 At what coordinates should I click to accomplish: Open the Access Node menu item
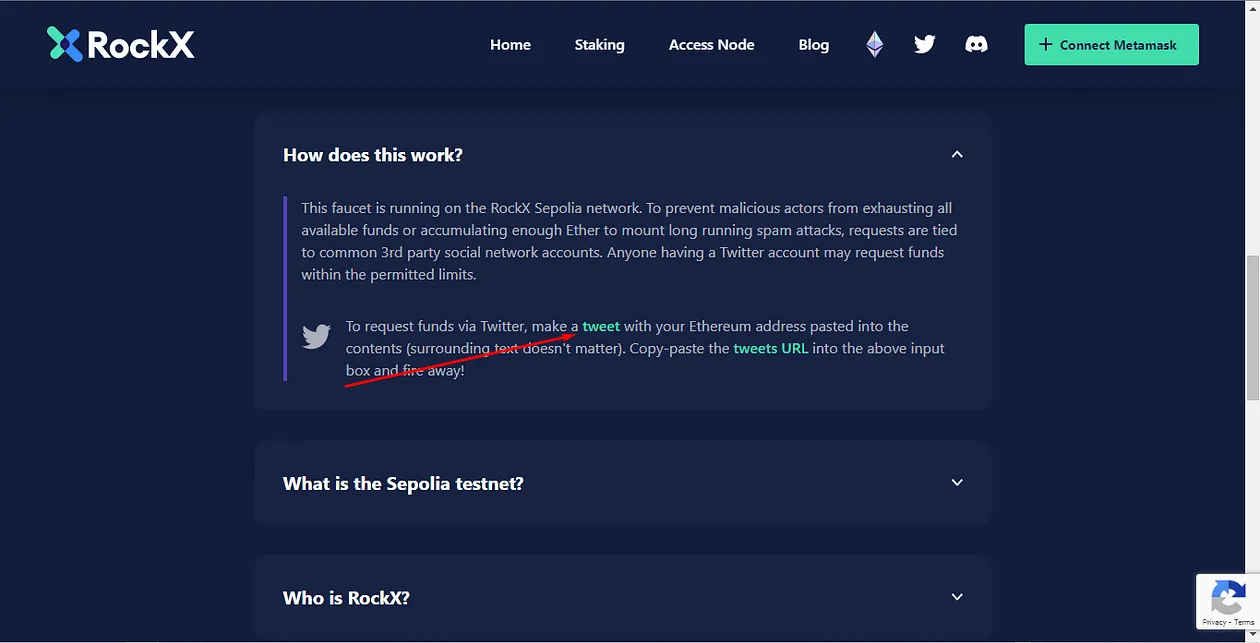pyautogui.click(x=712, y=45)
